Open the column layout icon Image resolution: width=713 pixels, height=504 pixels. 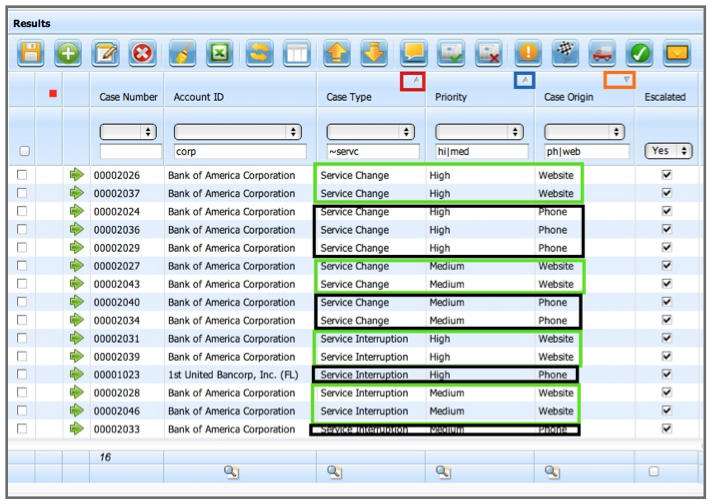[x=296, y=53]
